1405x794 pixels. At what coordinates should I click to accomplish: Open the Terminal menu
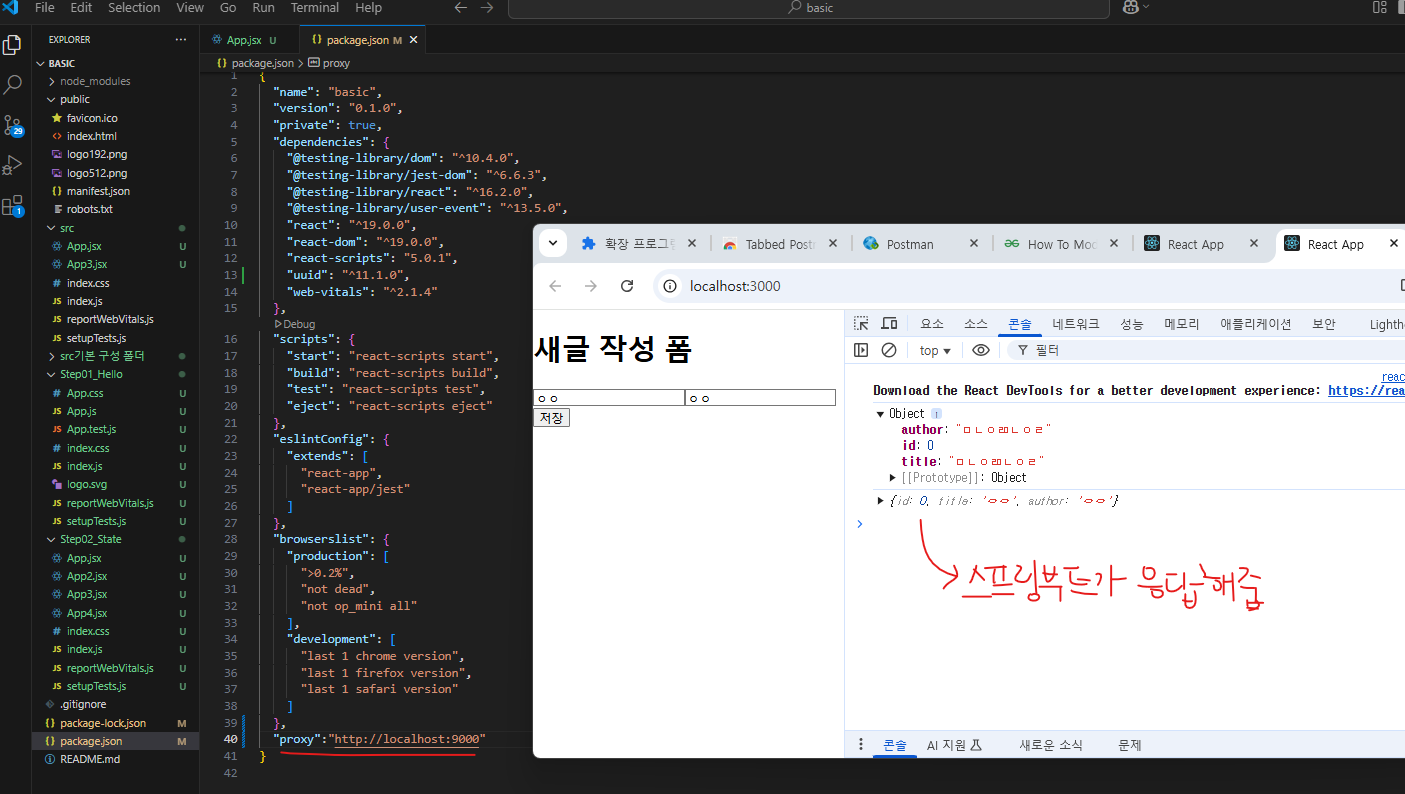pos(314,8)
